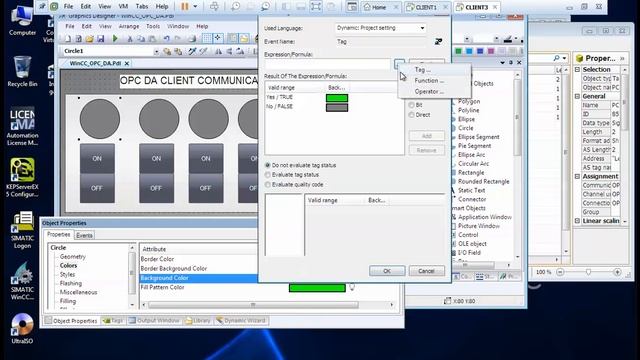Open the Computer desktop icon

tap(22, 21)
